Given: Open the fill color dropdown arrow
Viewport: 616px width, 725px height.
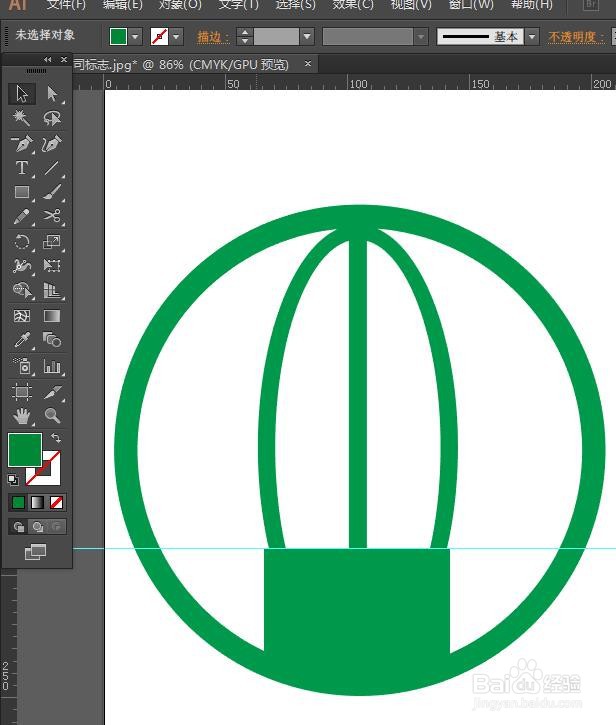Looking at the screenshot, I should [135, 37].
